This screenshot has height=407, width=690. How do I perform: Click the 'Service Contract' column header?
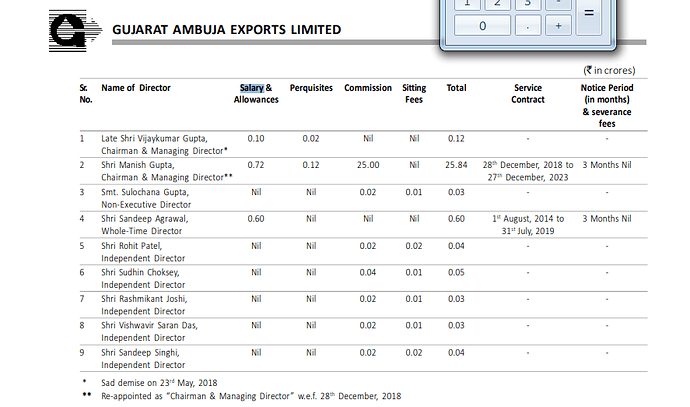coord(528,93)
